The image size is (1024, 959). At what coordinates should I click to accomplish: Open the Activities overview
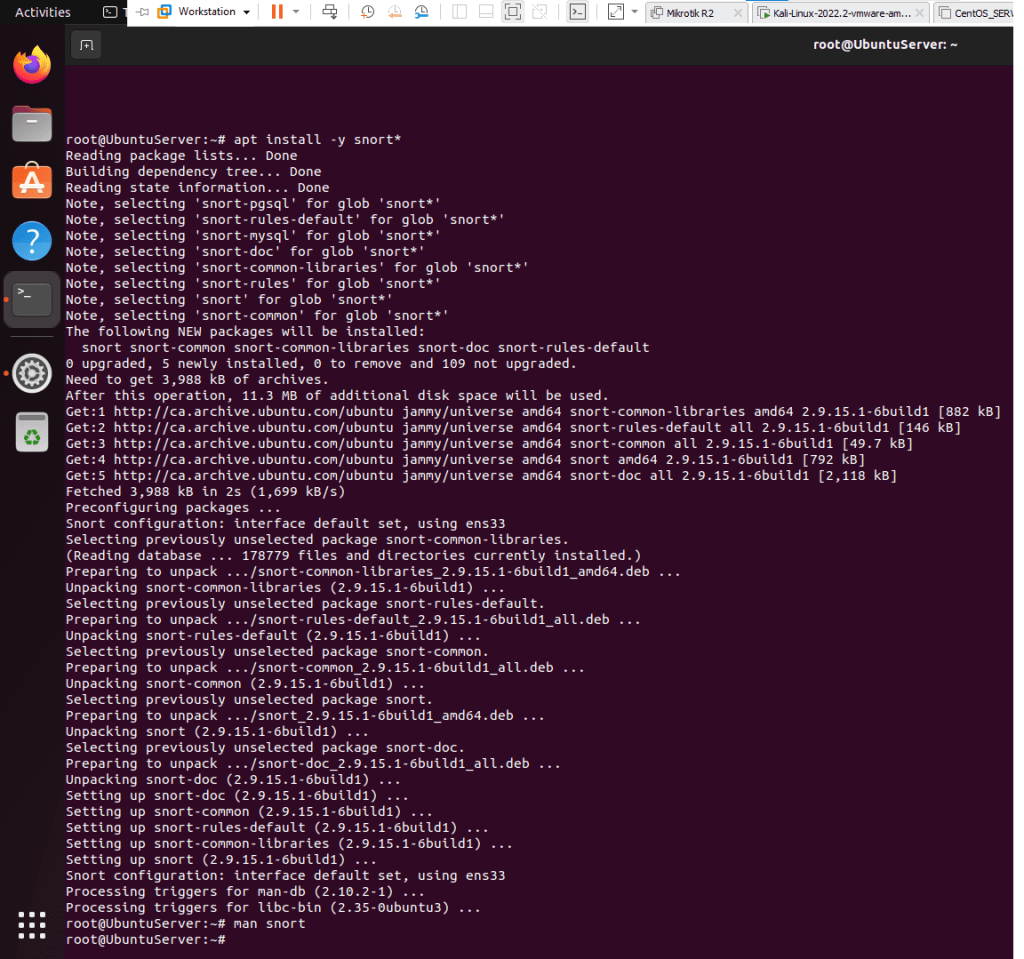click(43, 12)
